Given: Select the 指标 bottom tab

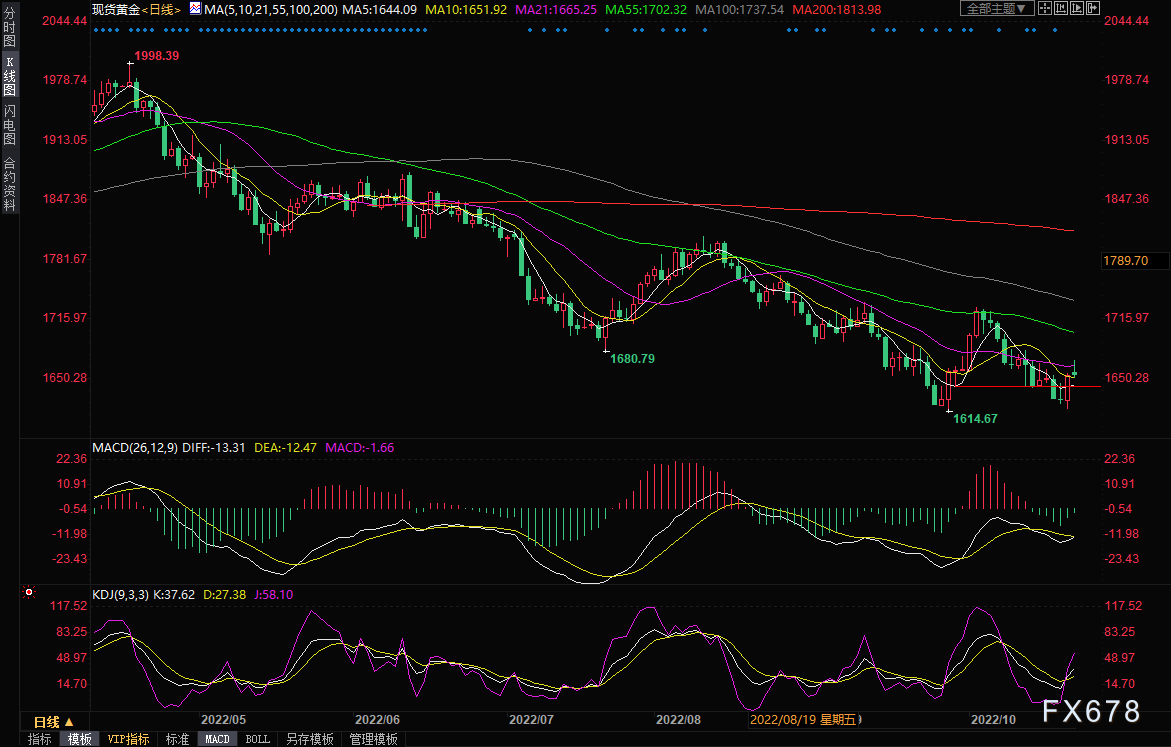Looking at the screenshot, I should [40, 739].
